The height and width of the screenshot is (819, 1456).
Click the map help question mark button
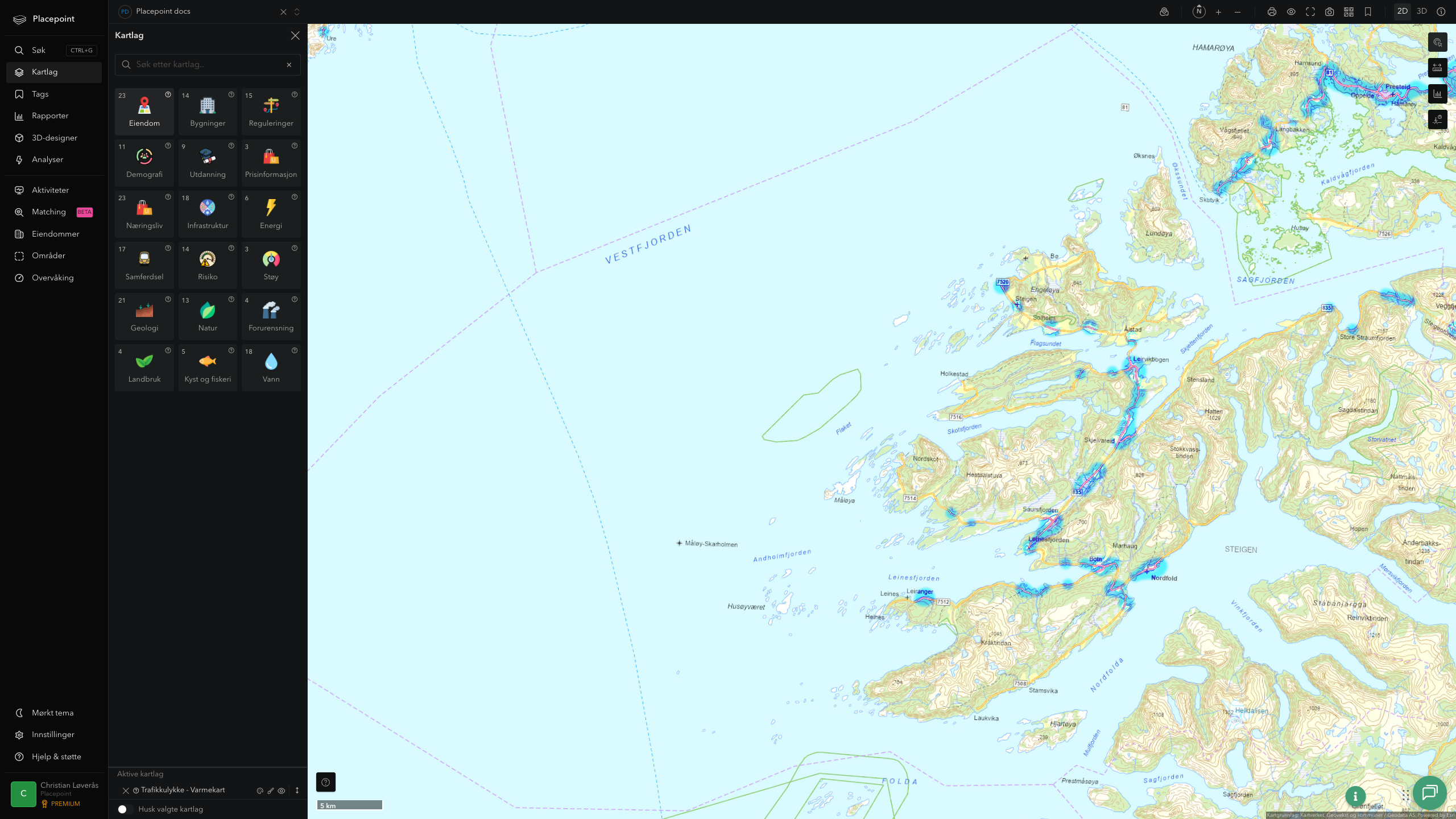pos(326,782)
